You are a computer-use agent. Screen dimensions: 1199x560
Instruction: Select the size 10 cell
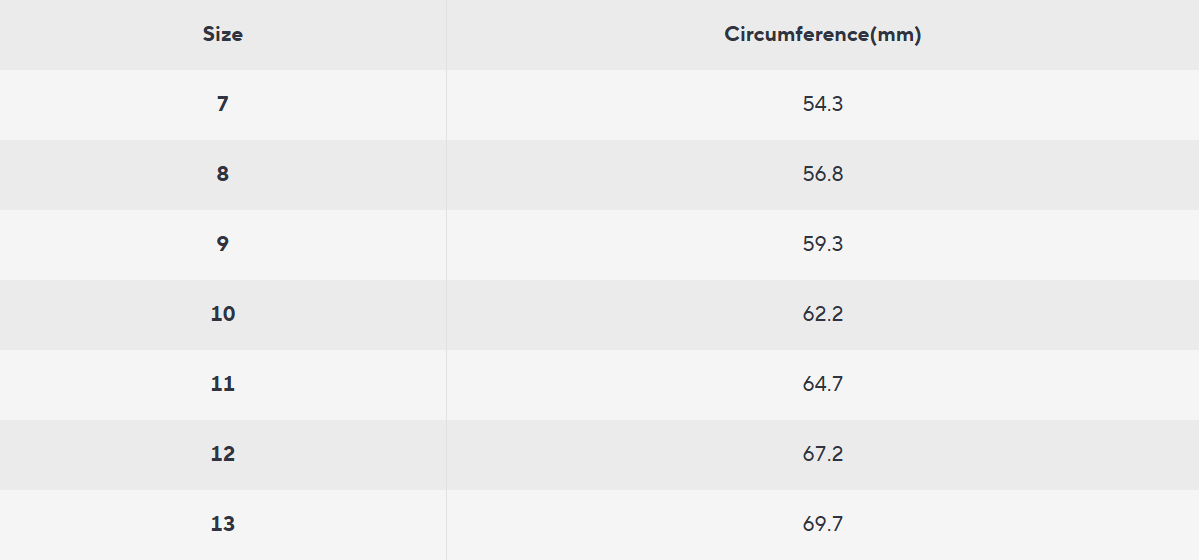[x=223, y=313]
